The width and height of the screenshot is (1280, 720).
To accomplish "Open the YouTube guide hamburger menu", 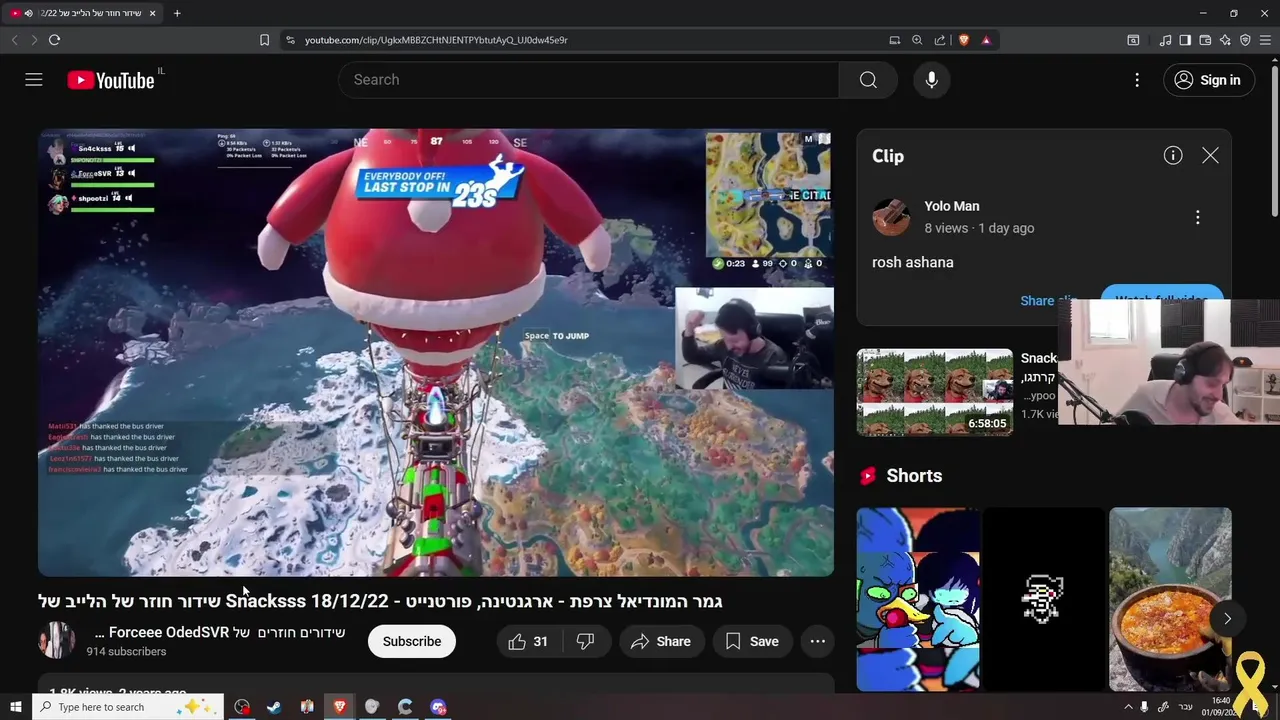I will (x=34, y=80).
